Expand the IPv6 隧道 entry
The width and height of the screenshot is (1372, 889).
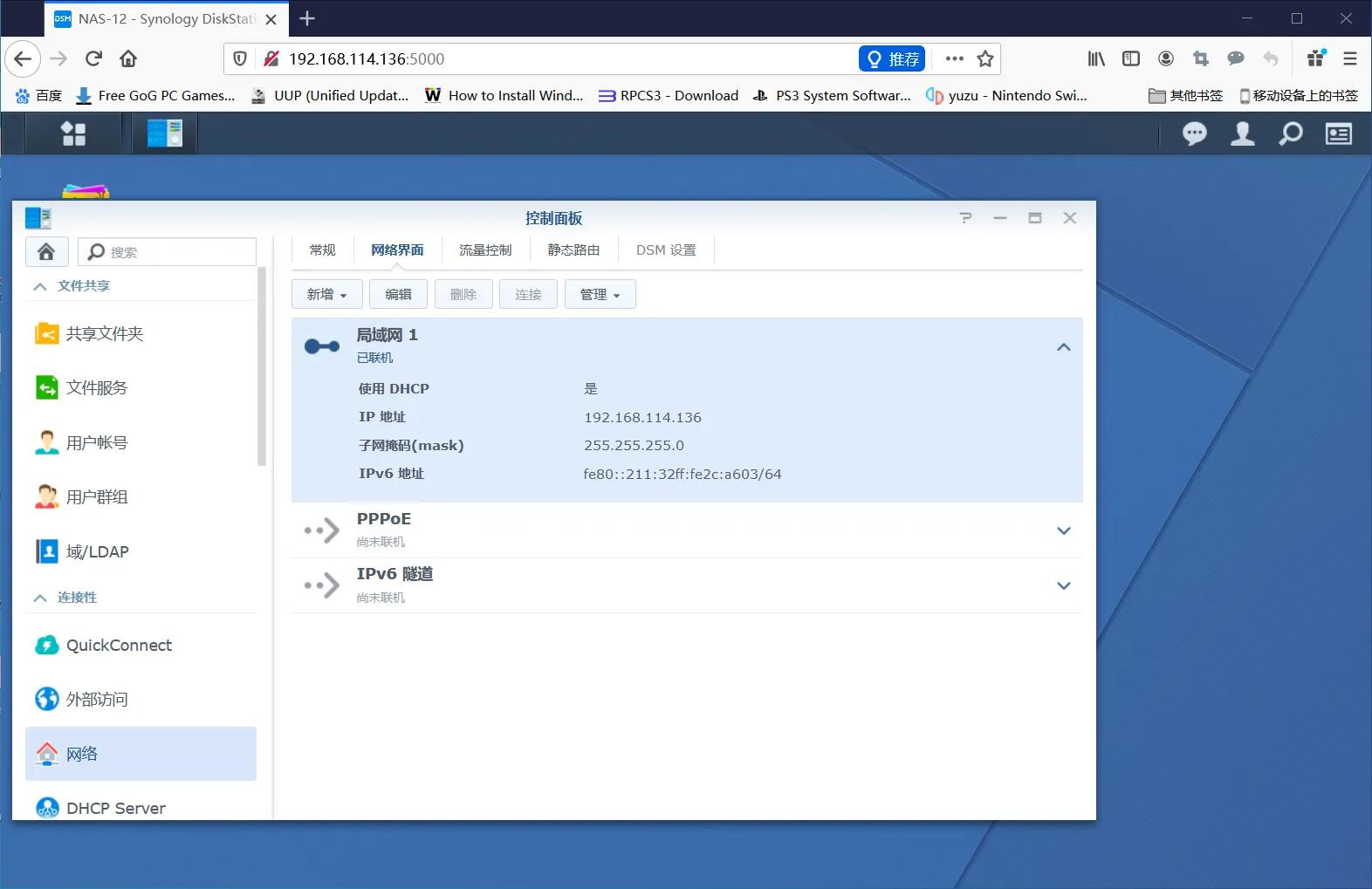(x=1063, y=585)
